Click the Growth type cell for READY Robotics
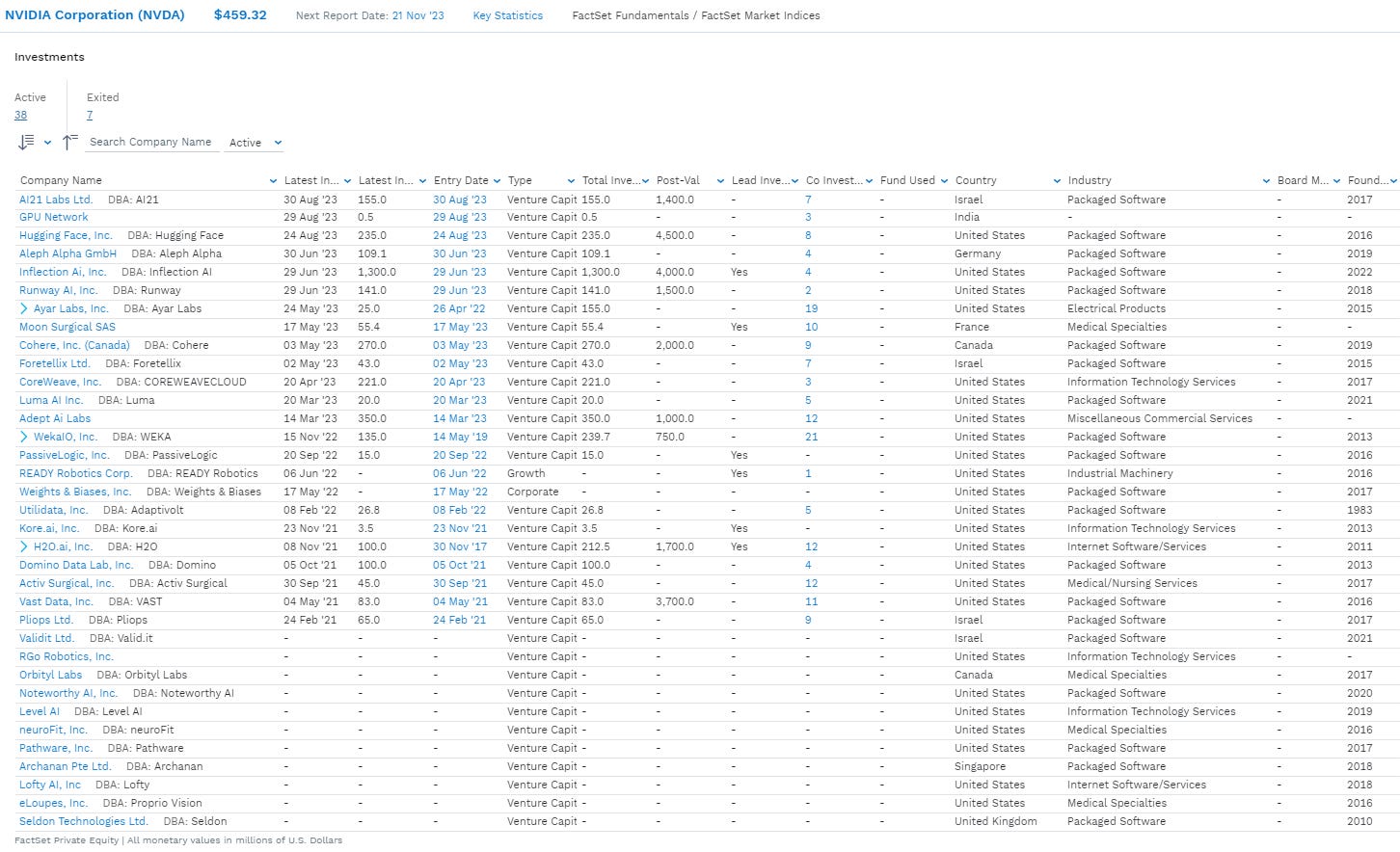Screen dimensions: 1400x852 (526, 473)
